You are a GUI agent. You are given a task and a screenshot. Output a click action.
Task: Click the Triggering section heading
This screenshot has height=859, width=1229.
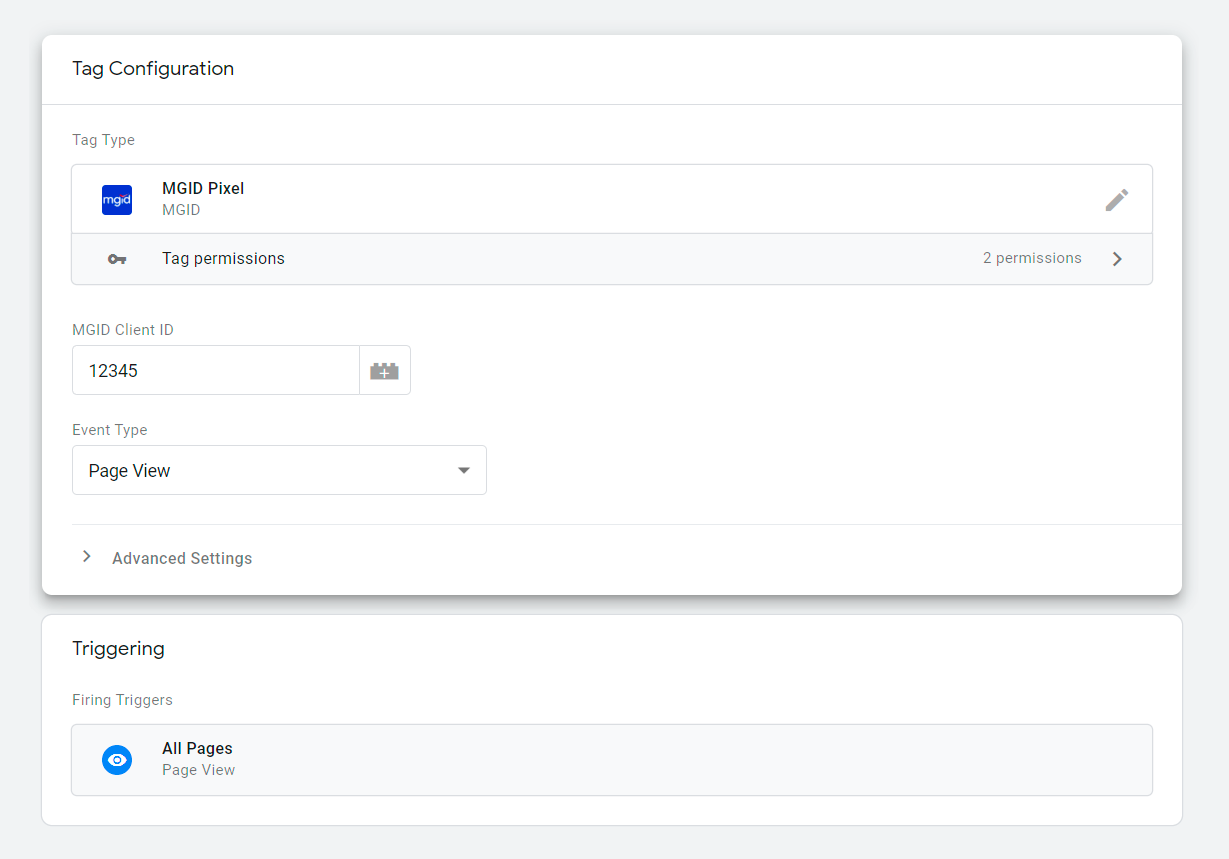pyautogui.click(x=118, y=649)
